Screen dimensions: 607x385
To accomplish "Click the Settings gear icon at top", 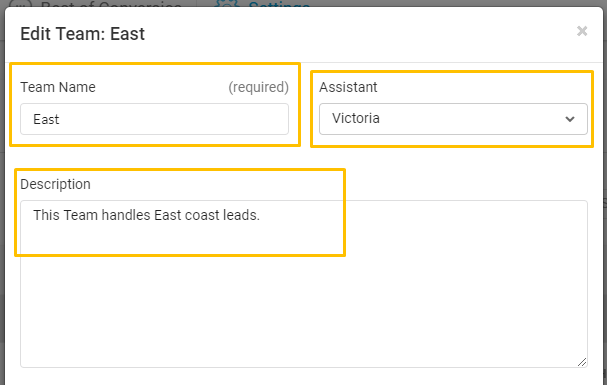I will (227, 3).
